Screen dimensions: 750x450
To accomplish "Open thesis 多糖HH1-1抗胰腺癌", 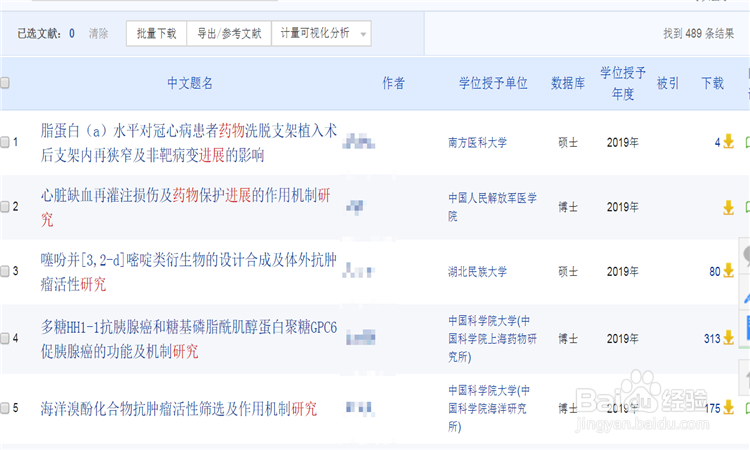I will click(189, 339).
